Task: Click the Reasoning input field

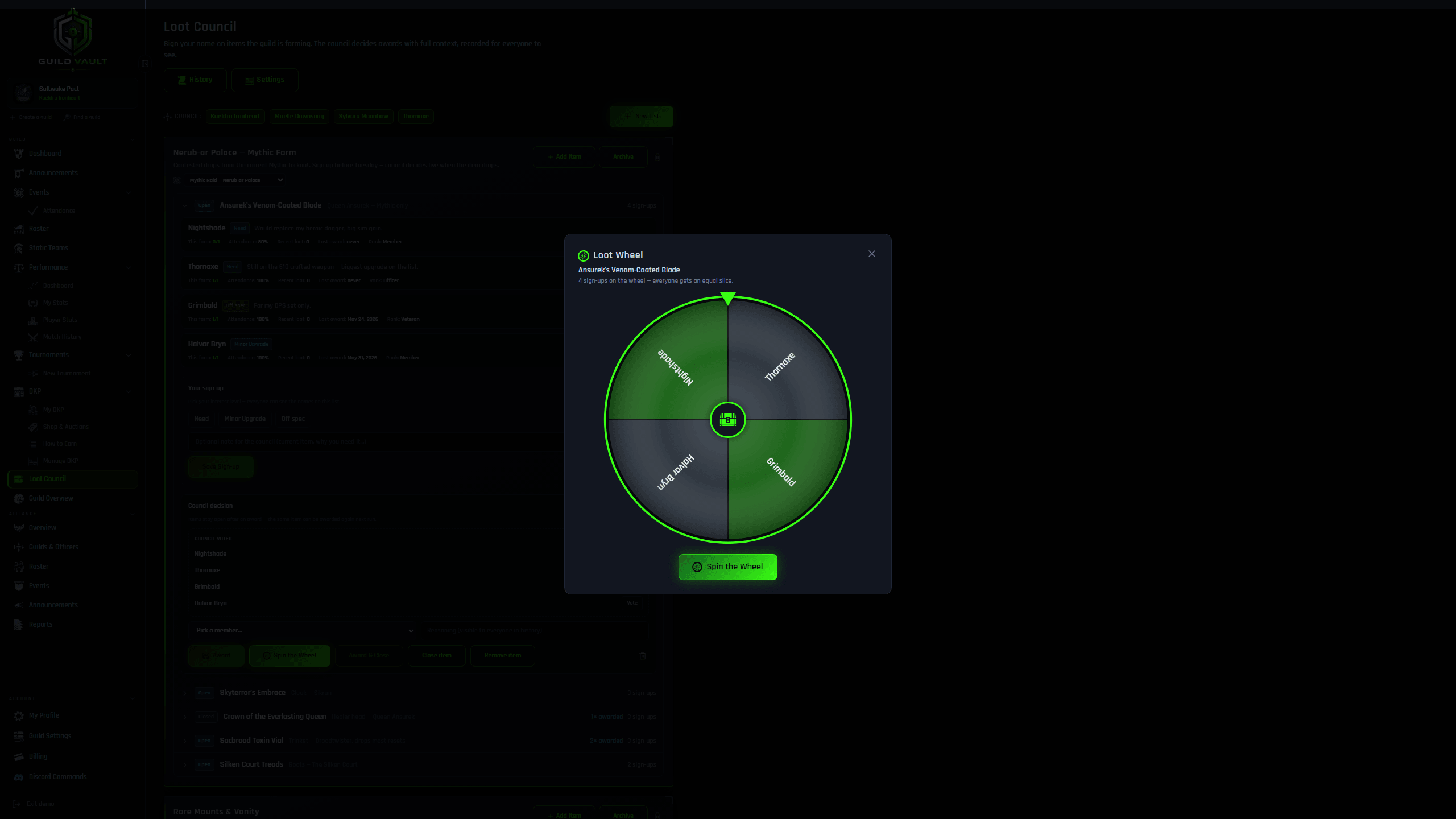Action: point(533,630)
